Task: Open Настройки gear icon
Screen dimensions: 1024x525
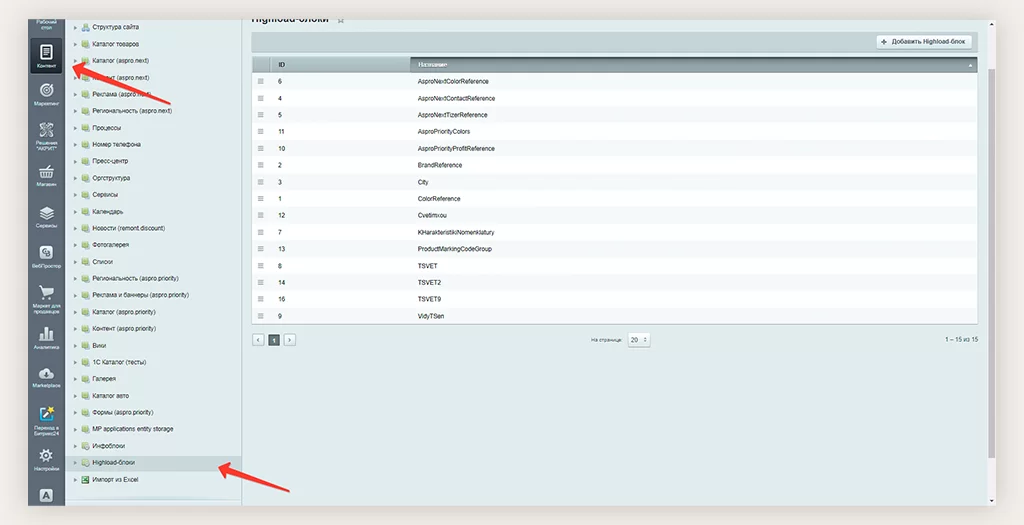Action: pos(46,459)
